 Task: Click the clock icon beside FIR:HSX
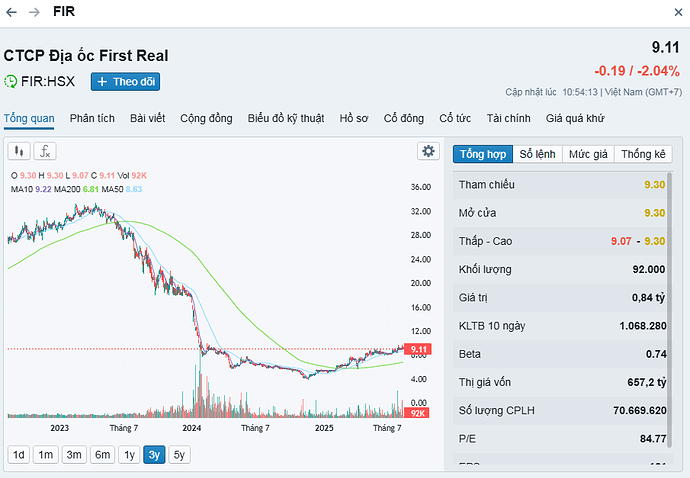tap(11, 82)
